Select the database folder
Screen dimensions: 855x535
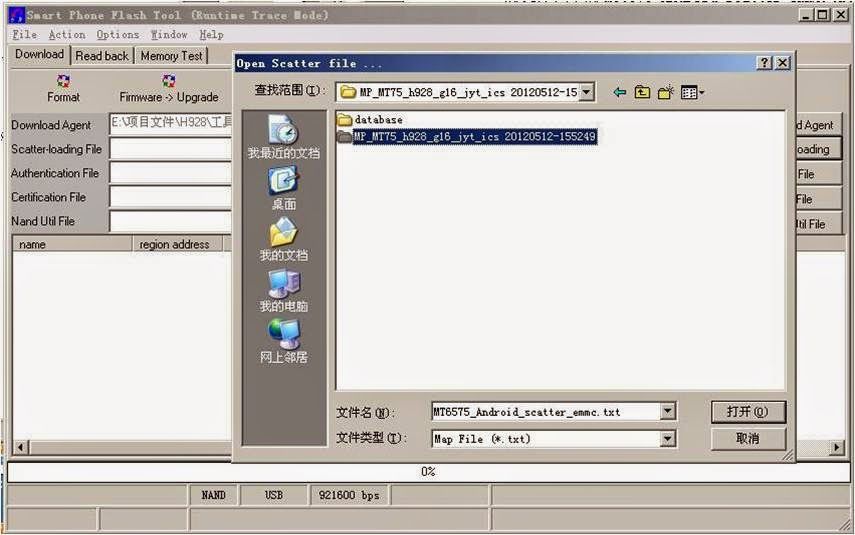point(370,119)
